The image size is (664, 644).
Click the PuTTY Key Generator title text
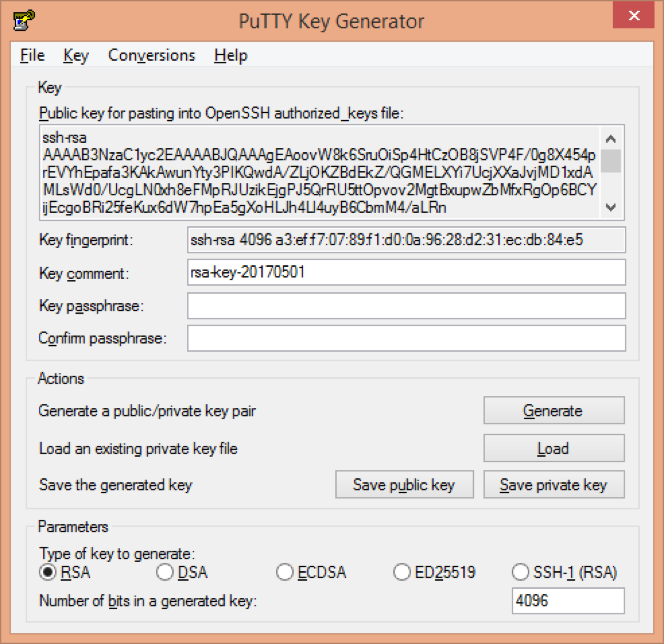(x=332, y=21)
